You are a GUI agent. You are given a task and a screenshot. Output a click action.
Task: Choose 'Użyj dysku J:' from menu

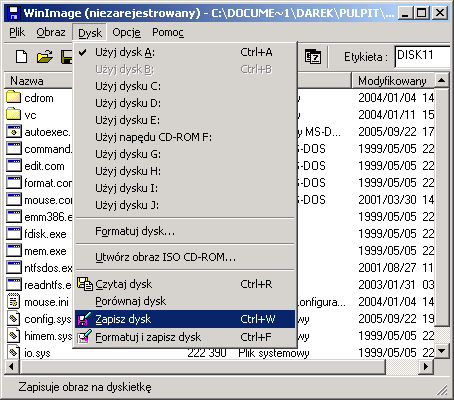185,205
